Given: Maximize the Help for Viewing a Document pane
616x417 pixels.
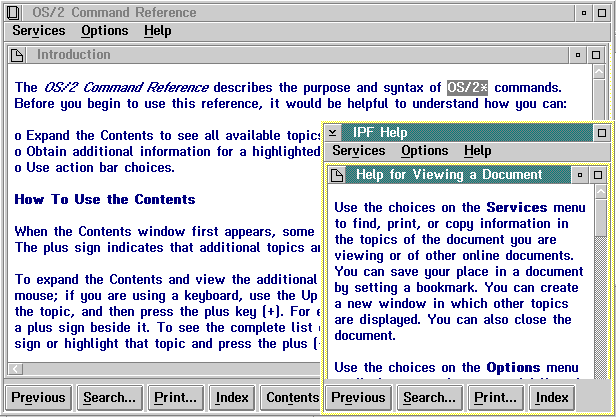Looking at the screenshot, I should coord(598,175).
